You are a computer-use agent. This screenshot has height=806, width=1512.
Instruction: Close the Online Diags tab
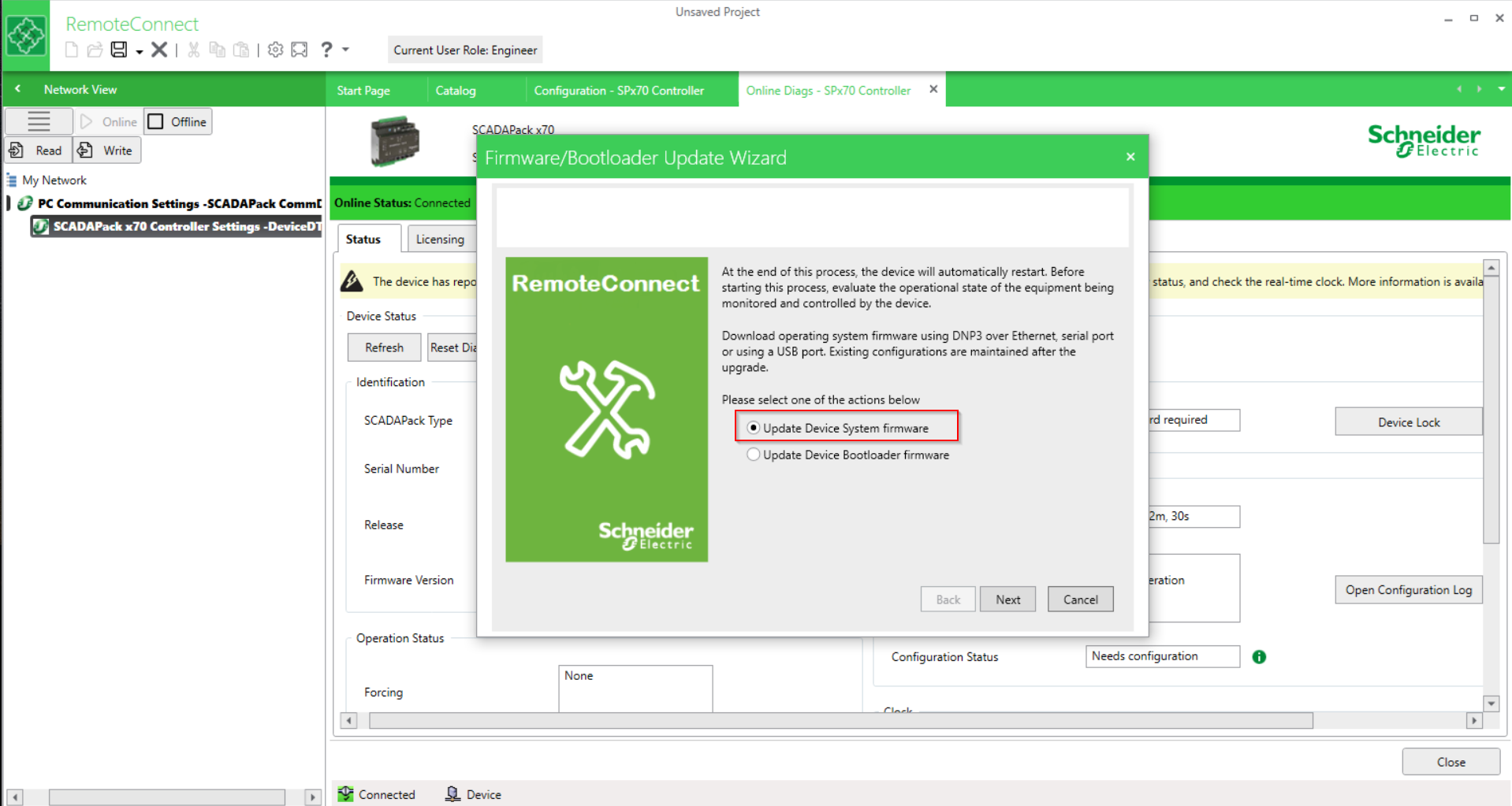933,89
